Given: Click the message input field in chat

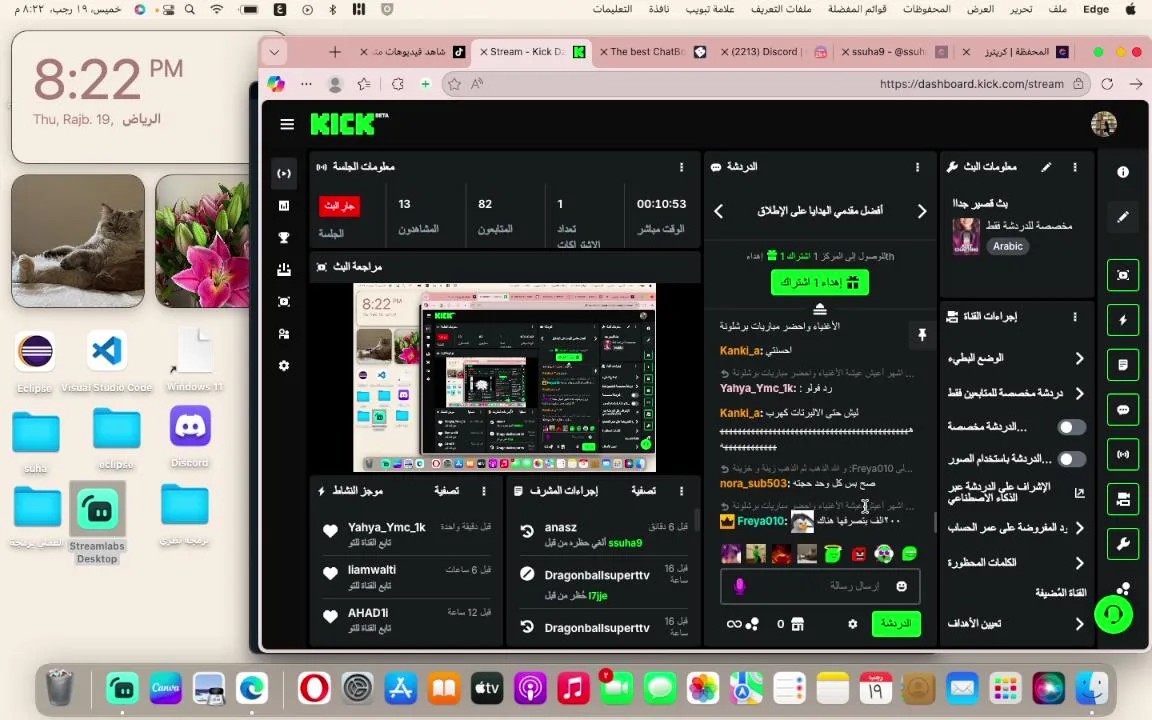Looking at the screenshot, I should point(820,586).
